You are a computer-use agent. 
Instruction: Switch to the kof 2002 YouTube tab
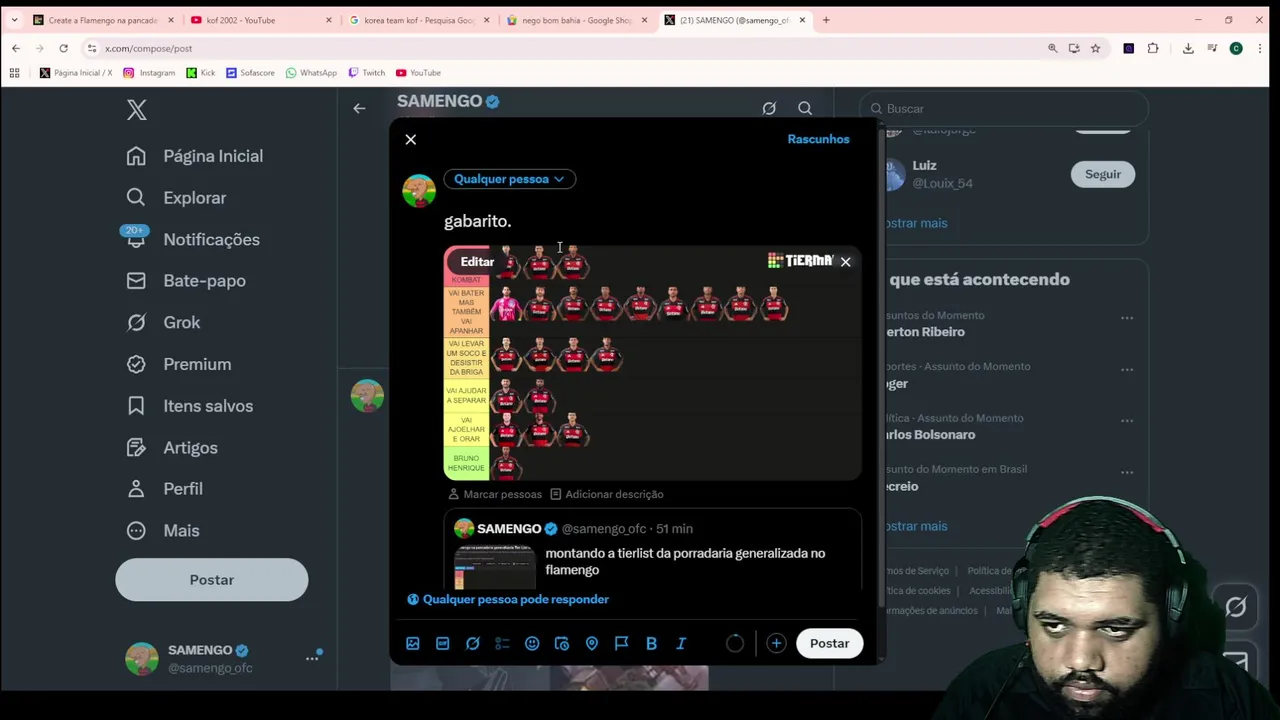(260, 20)
